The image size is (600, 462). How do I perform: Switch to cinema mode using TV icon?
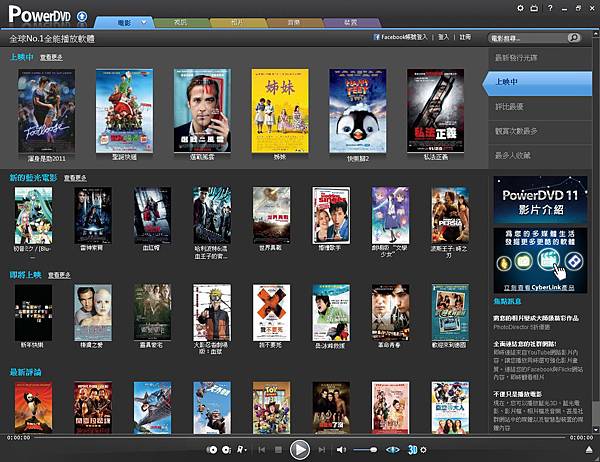click(x=534, y=8)
